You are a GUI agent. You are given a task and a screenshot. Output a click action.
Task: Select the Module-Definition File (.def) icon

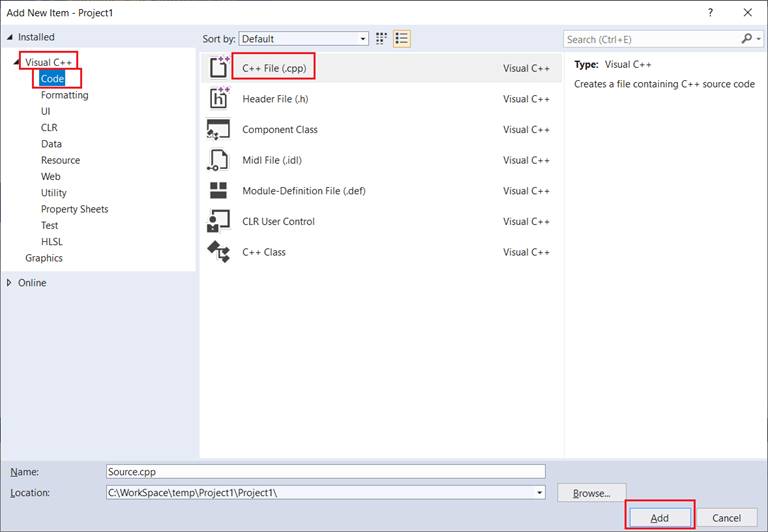(x=218, y=191)
